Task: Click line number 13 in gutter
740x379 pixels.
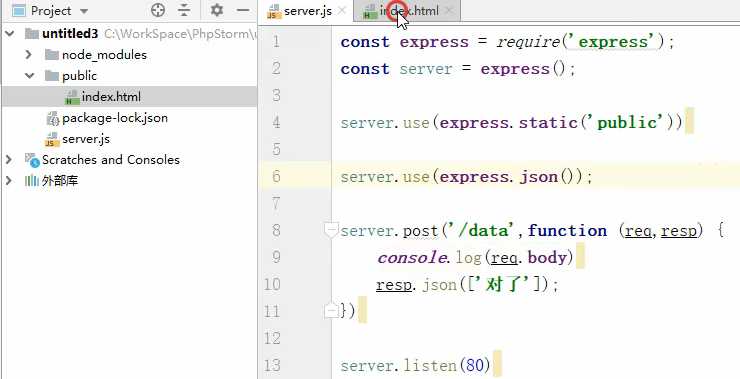Action: pos(272,365)
